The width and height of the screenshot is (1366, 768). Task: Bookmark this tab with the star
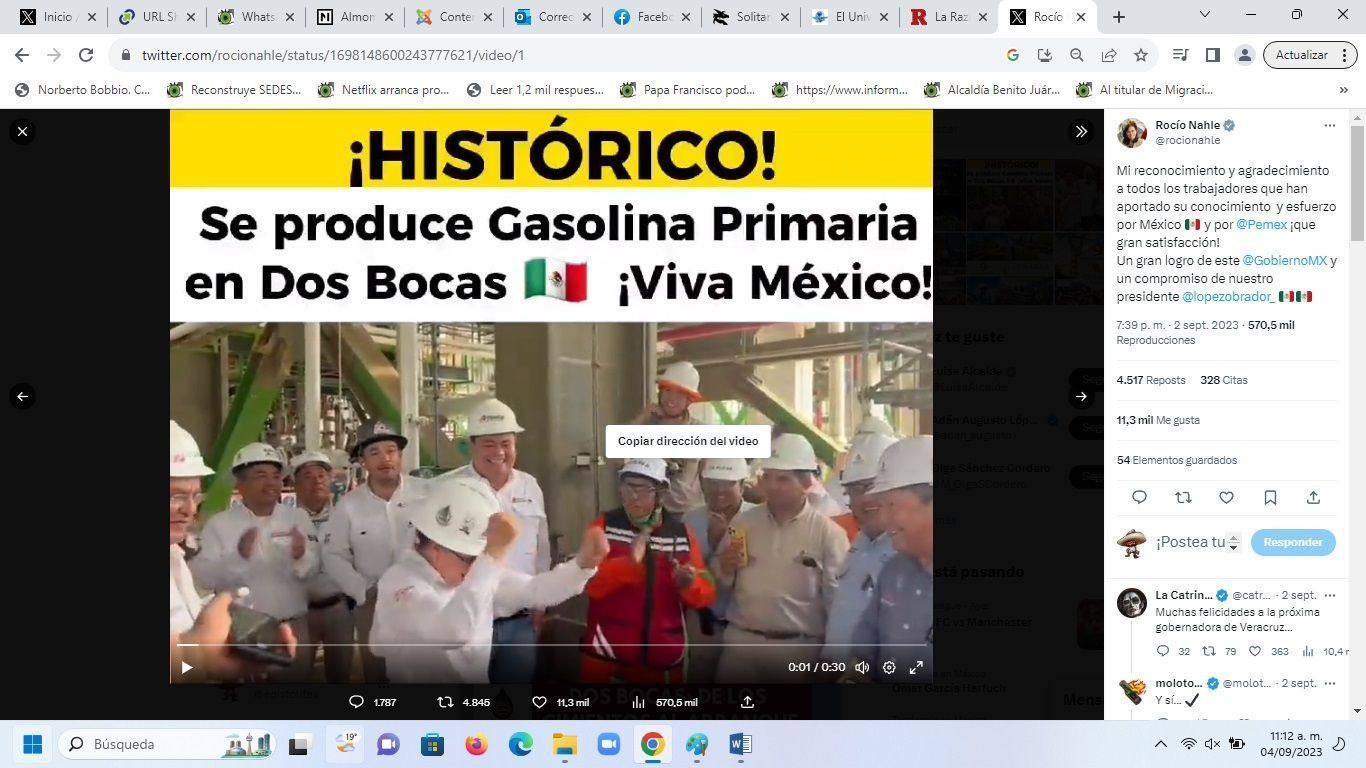pyautogui.click(x=1141, y=55)
